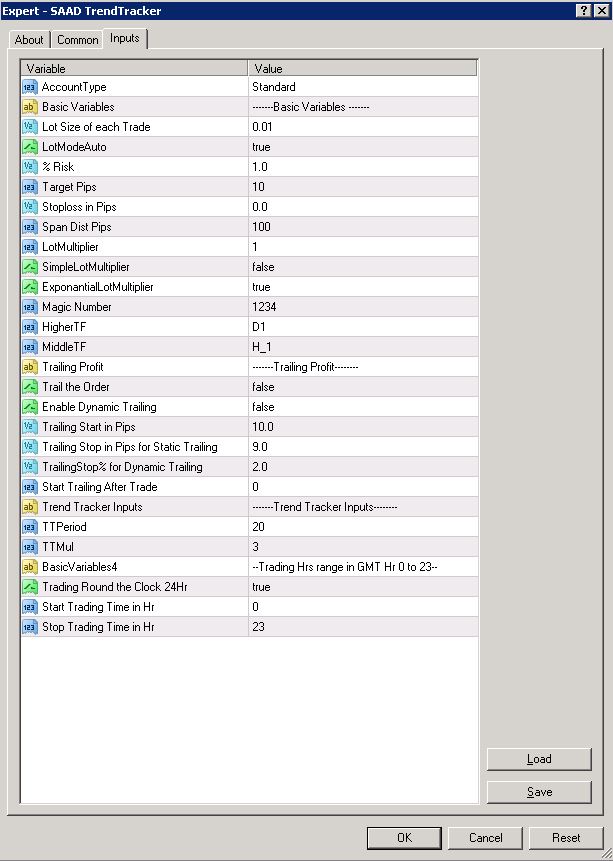
Task: Click the double icon beside Trailing Start in Pips
Action: (x=30, y=427)
